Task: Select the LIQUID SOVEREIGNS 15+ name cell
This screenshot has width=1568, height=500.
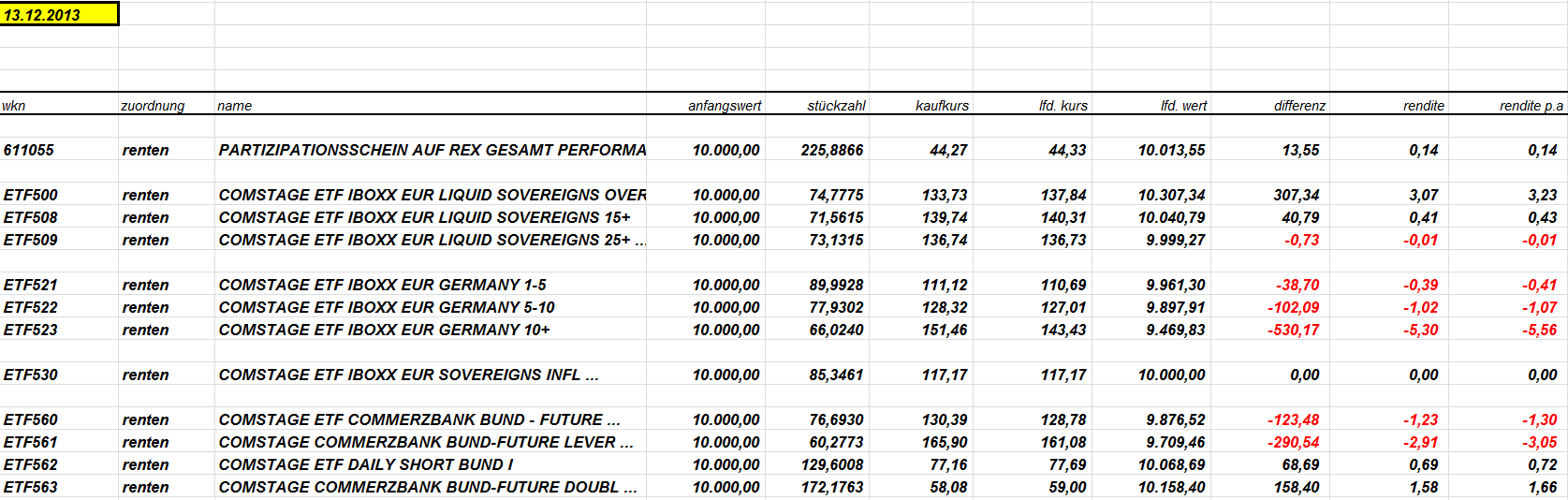Action: point(431,216)
